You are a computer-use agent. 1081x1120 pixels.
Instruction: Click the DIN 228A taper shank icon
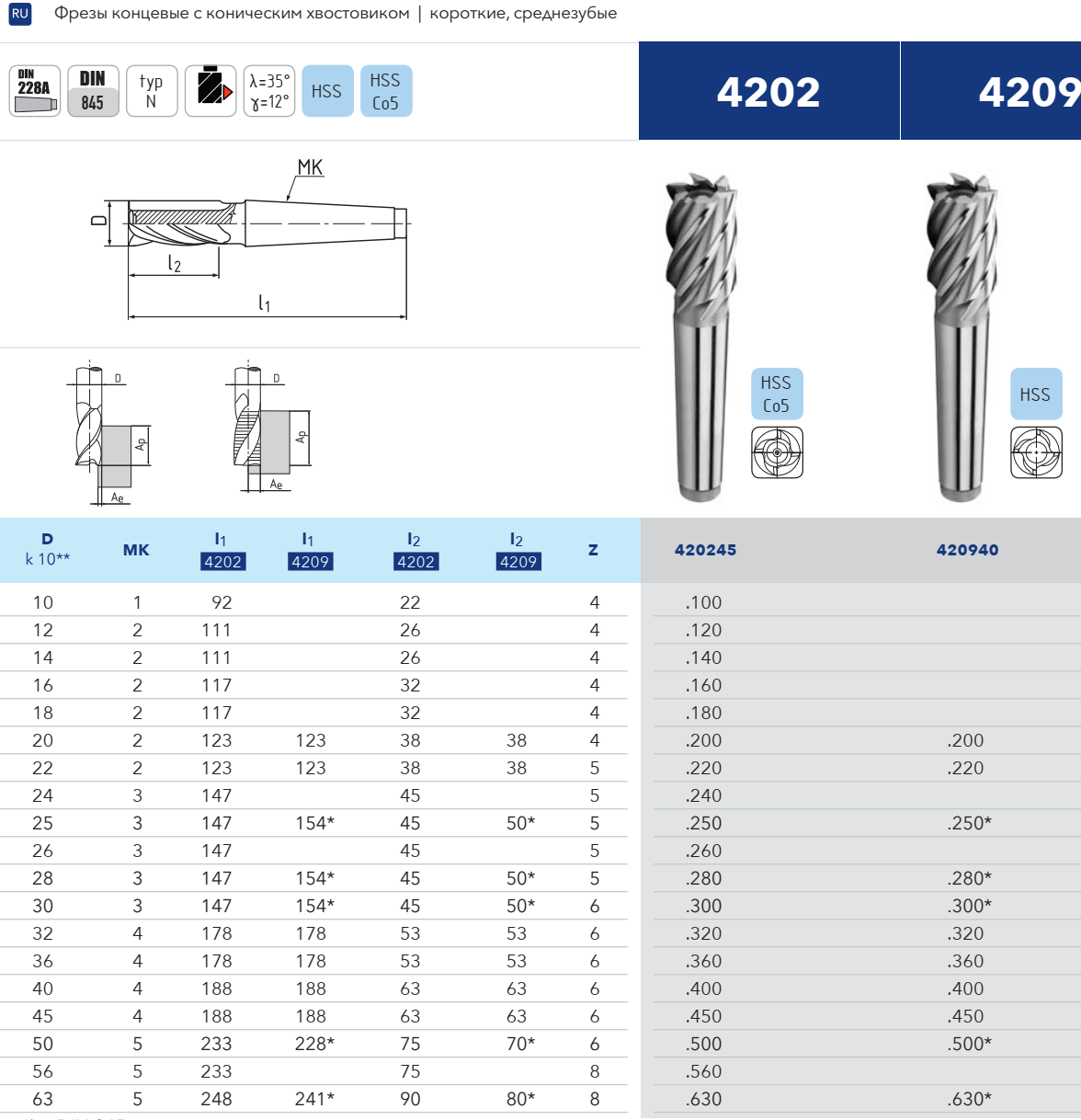pyautogui.click(x=35, y=91)
